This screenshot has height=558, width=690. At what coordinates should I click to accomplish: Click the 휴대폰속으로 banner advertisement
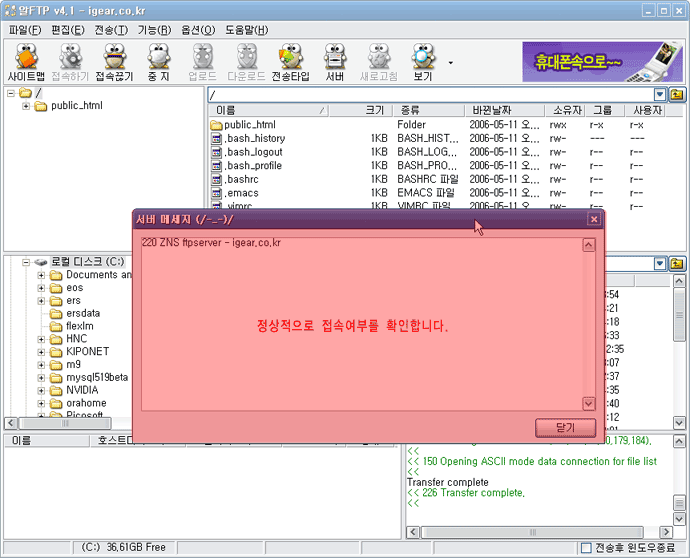pyautogui.click(x=602, y=61)
